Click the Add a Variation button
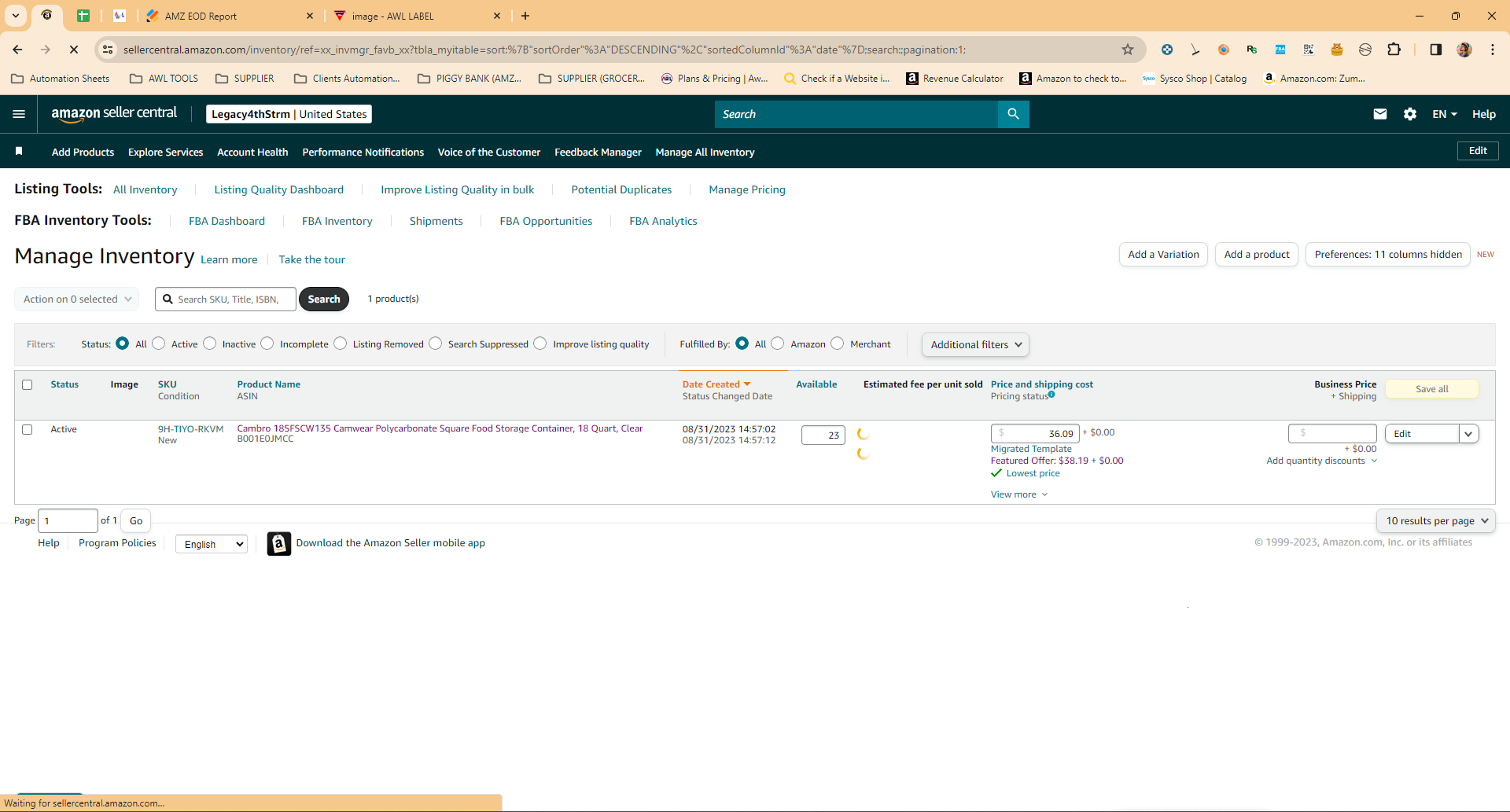1510x812 pixels. (x=1163, y=255)
